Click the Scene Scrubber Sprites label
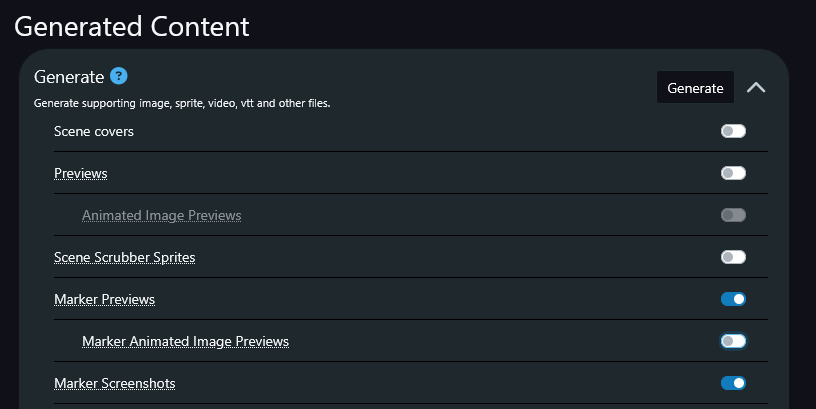This screenshot has height=409, width=816. pyautogui.click(x=124, y=257)
